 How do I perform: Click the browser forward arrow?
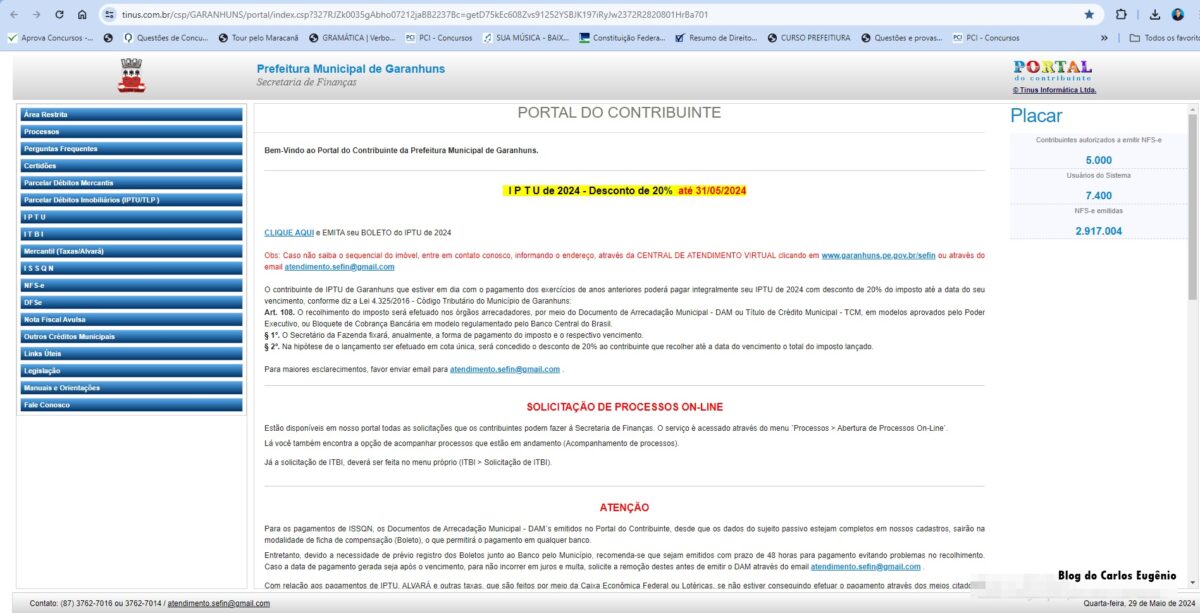[36, 15]
